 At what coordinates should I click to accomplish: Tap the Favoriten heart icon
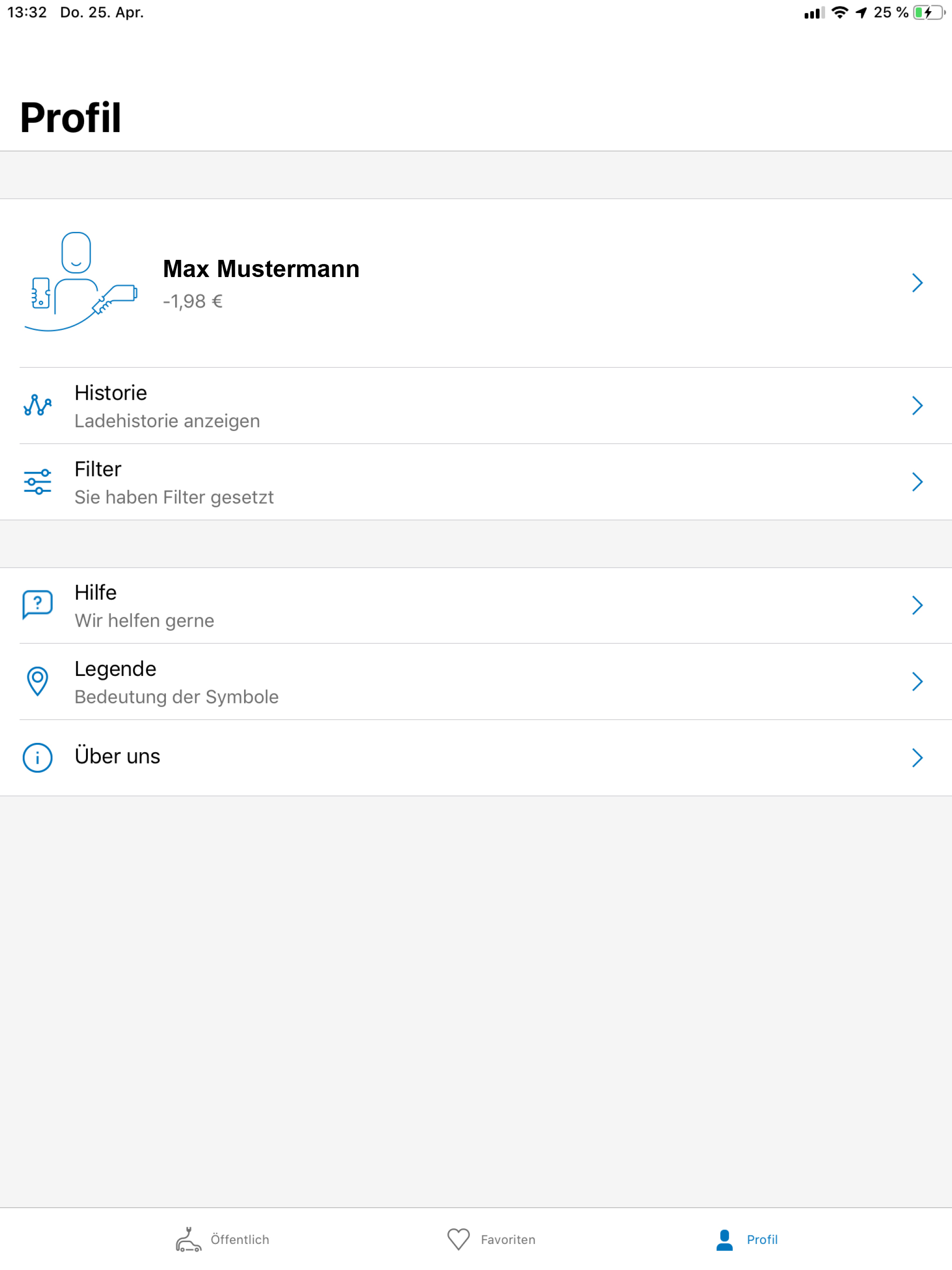click(x=458, y=1240)
